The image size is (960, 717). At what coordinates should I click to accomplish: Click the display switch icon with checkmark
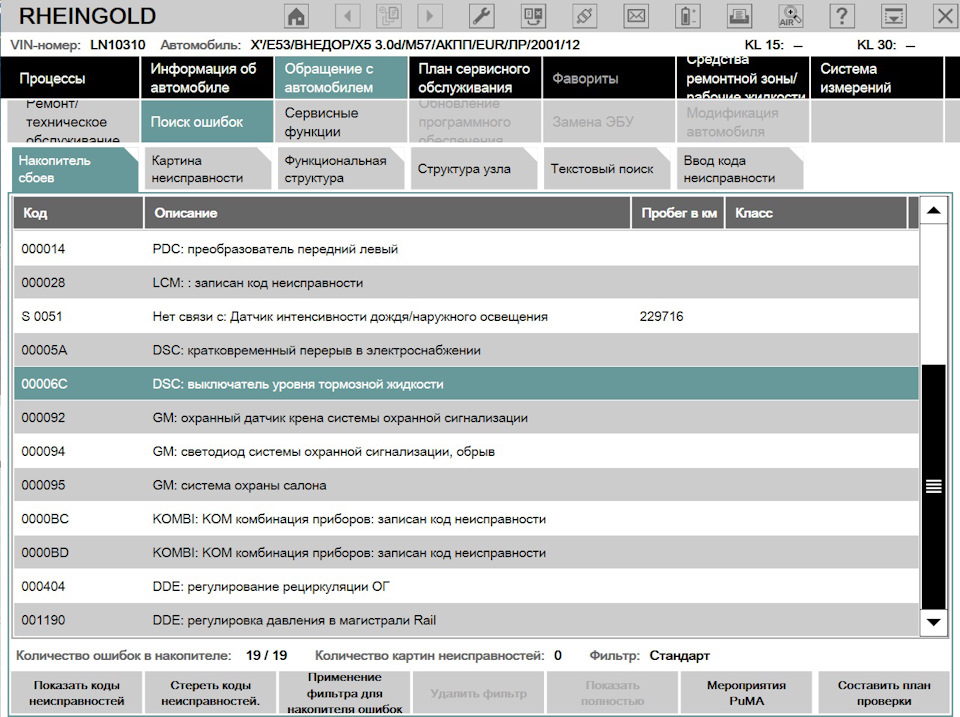(533, 16)
